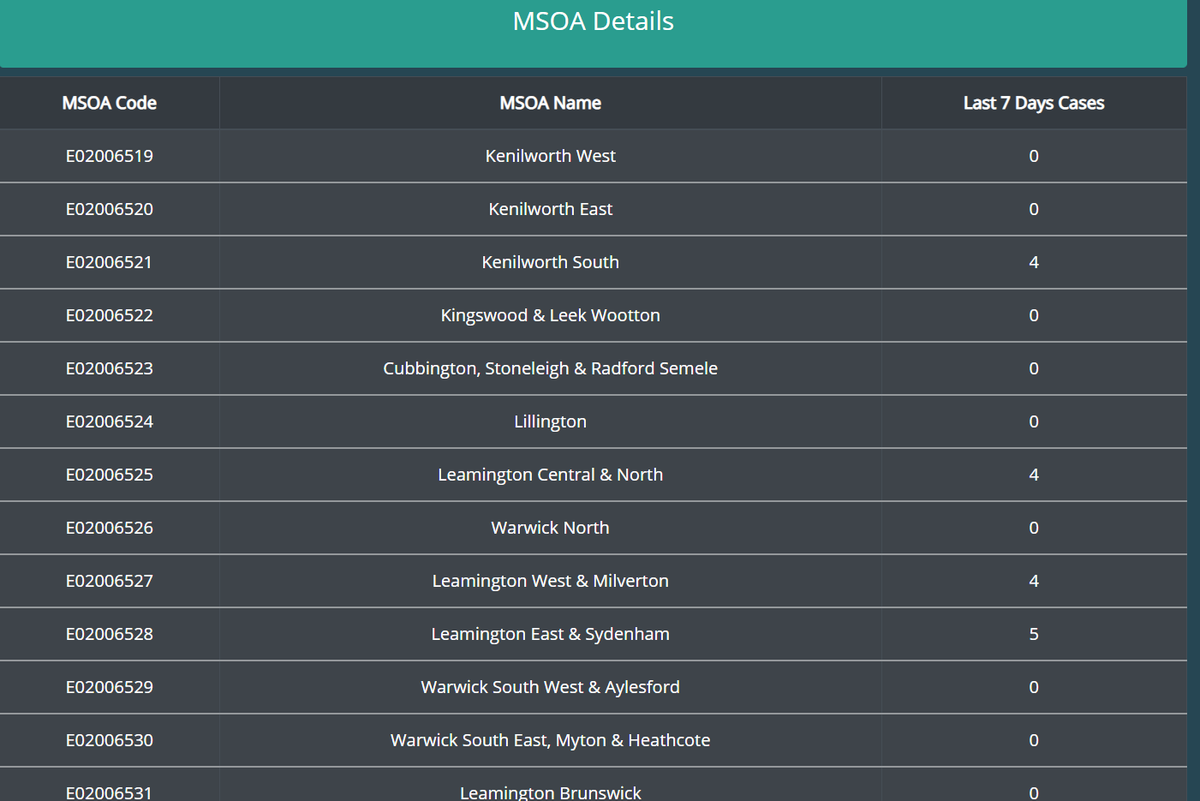Click the cases value for Warwick North
This screenshot has width=1200, height=801.
click(1034, 527)
